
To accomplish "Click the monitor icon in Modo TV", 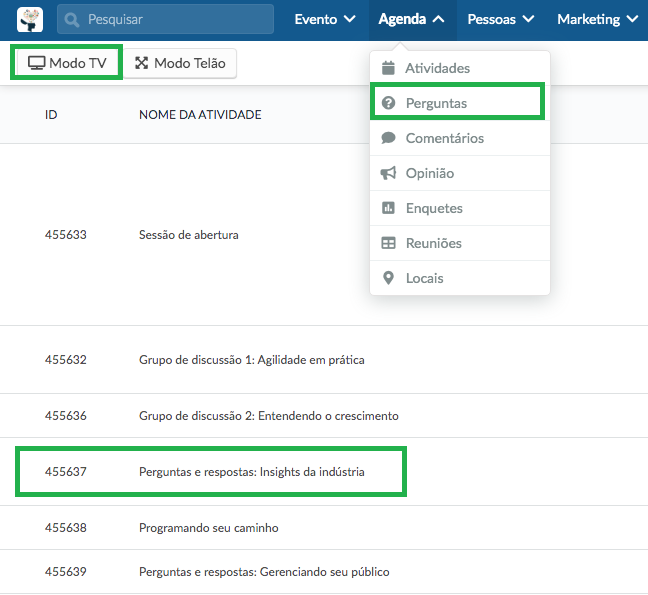I will click(36, 63).
